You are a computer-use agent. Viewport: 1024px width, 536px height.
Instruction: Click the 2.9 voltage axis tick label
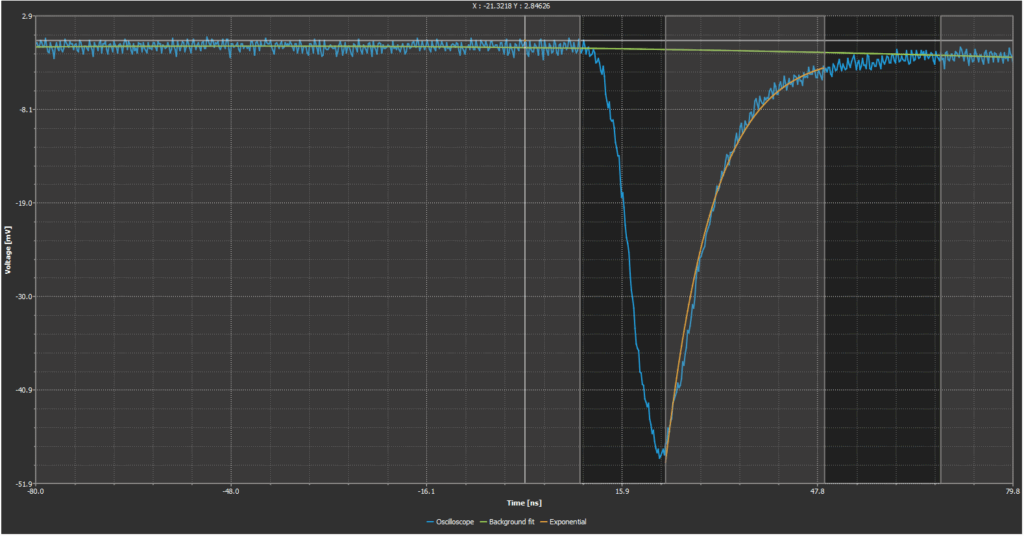click(25, 16)
